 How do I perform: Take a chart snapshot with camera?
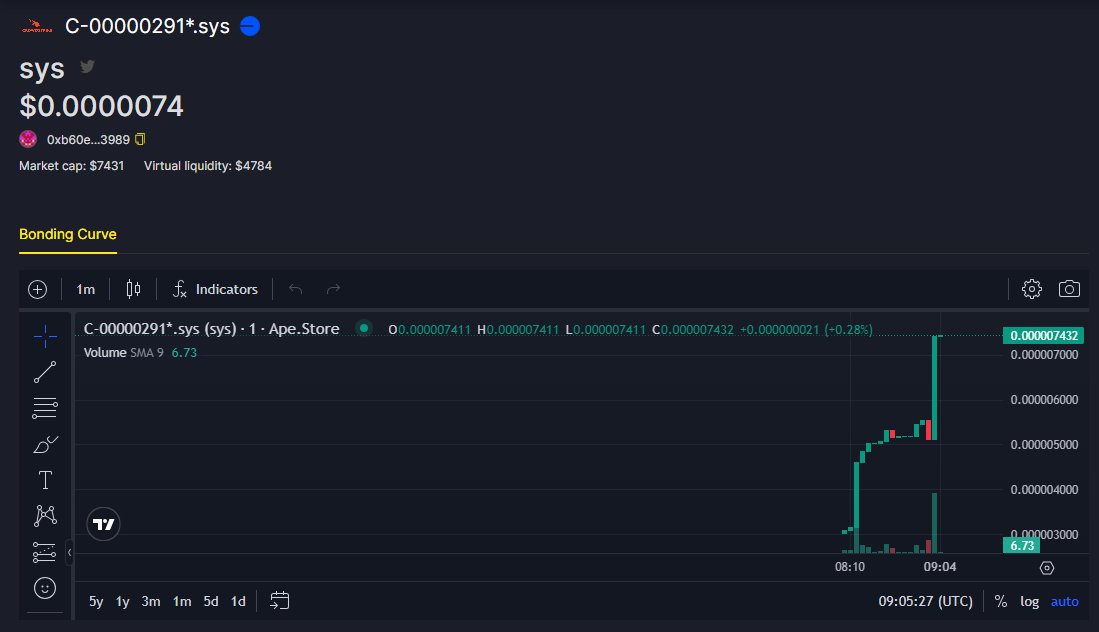point(1069,289)
